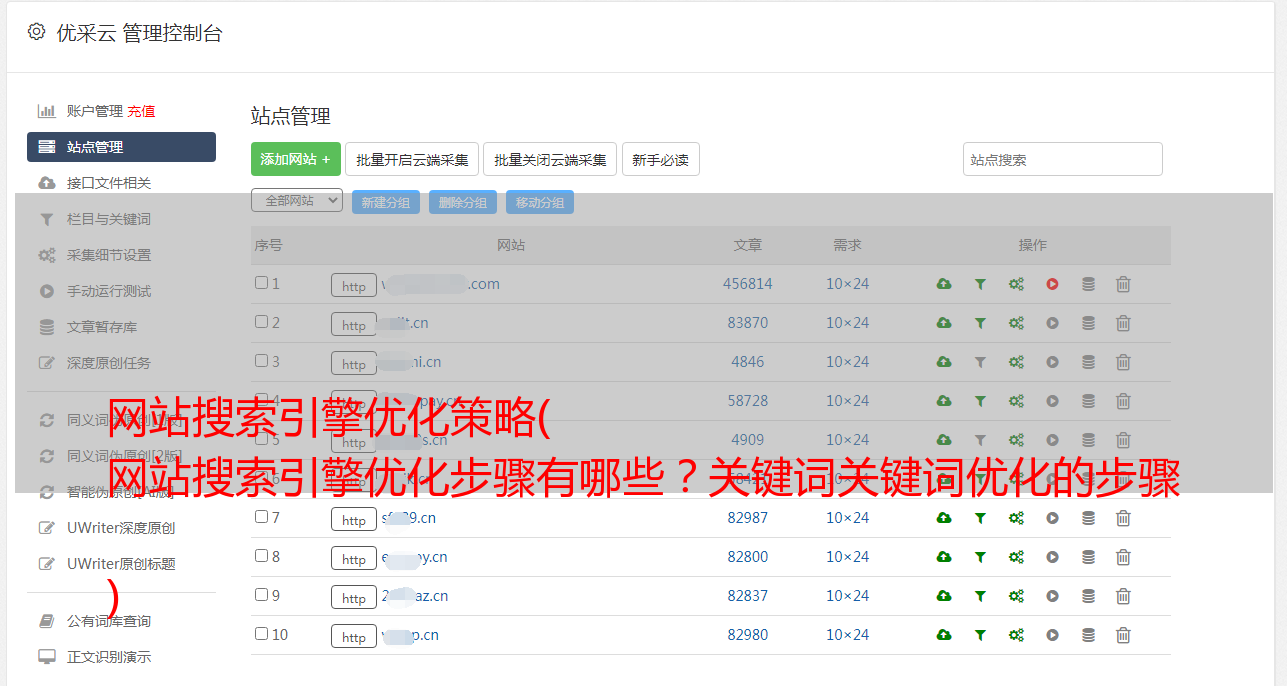Open 文章暂存库 sidebar item
This screenshot has width=1287, height=686.
click(x=102, y=327)
